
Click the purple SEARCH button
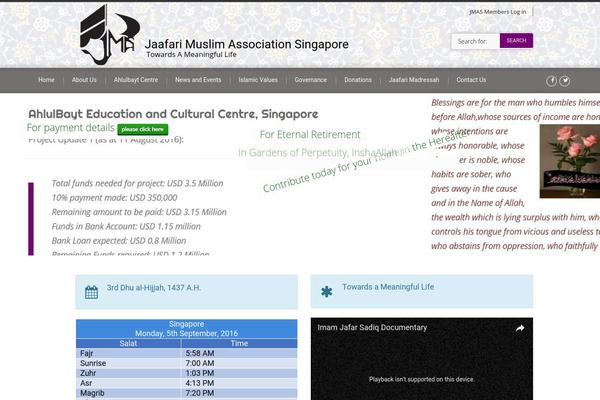point(516,41)
